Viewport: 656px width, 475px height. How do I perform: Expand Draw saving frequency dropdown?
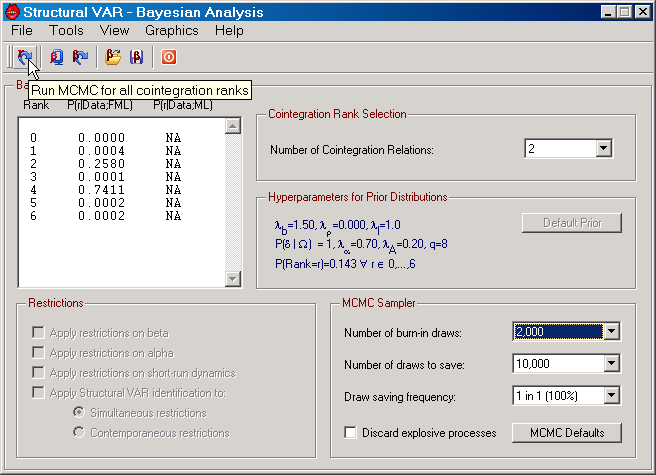pos(612,395)
